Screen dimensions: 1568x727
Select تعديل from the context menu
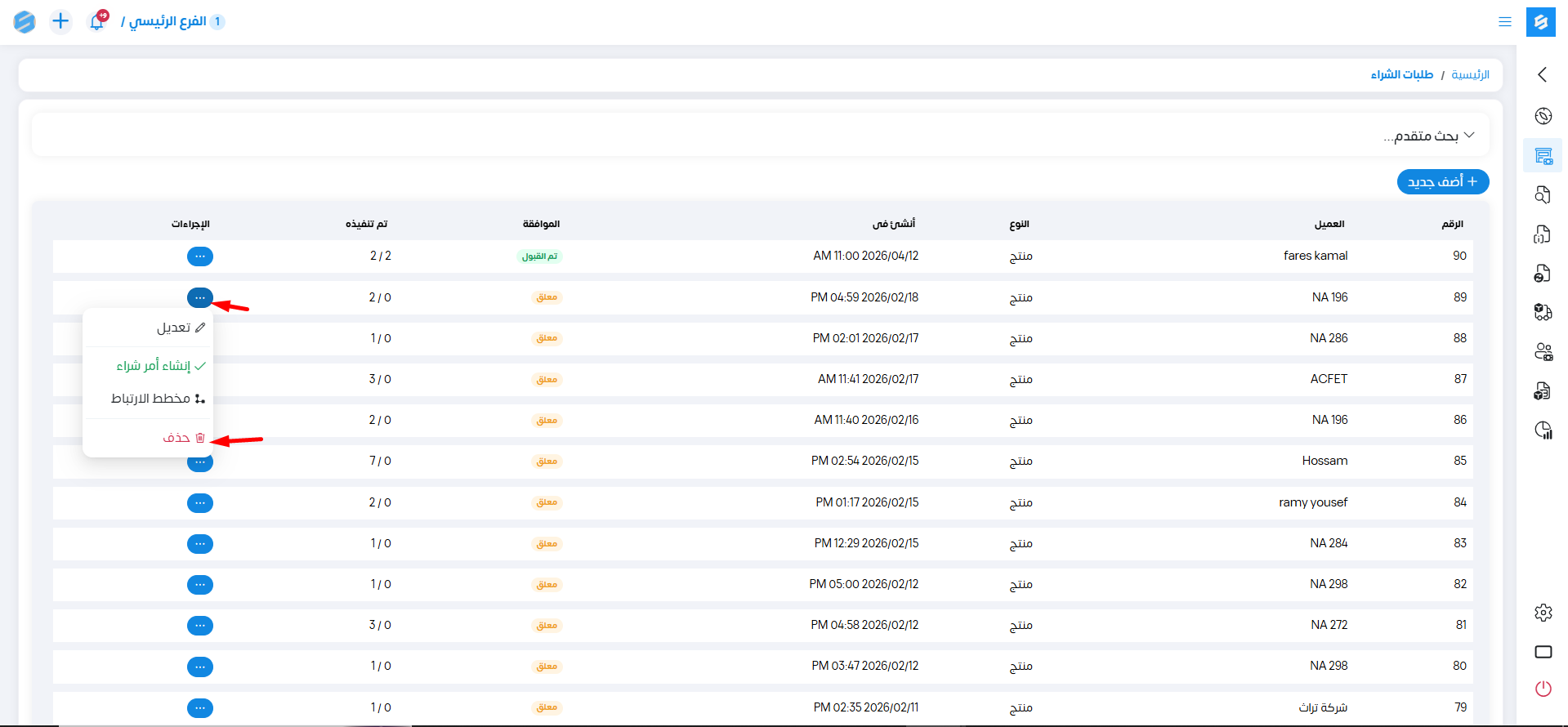(x=174, y=328)
